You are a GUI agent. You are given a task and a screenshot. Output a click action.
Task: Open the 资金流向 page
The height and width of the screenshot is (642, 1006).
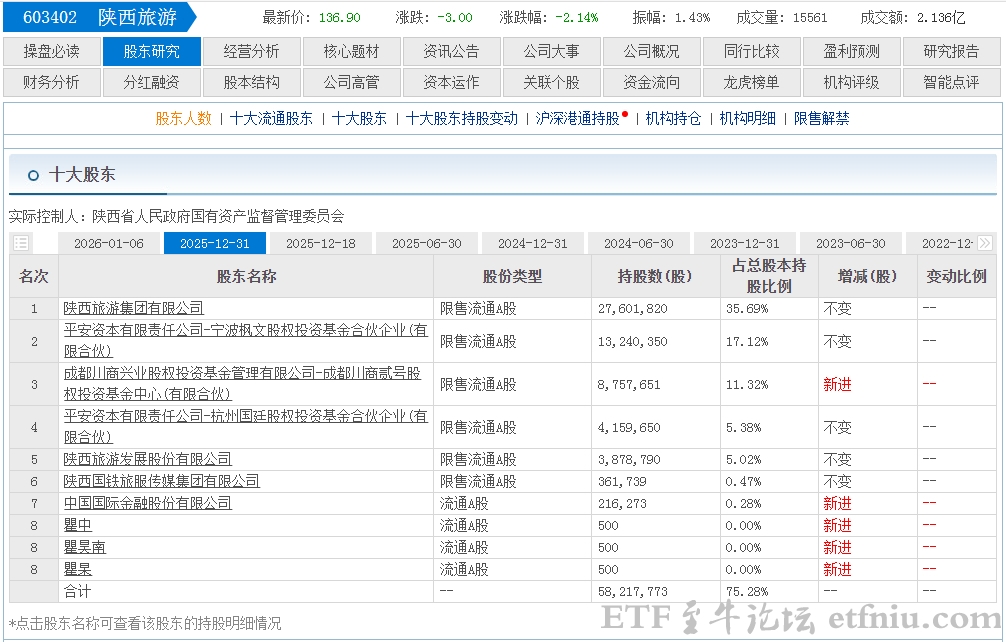(651, 83)
